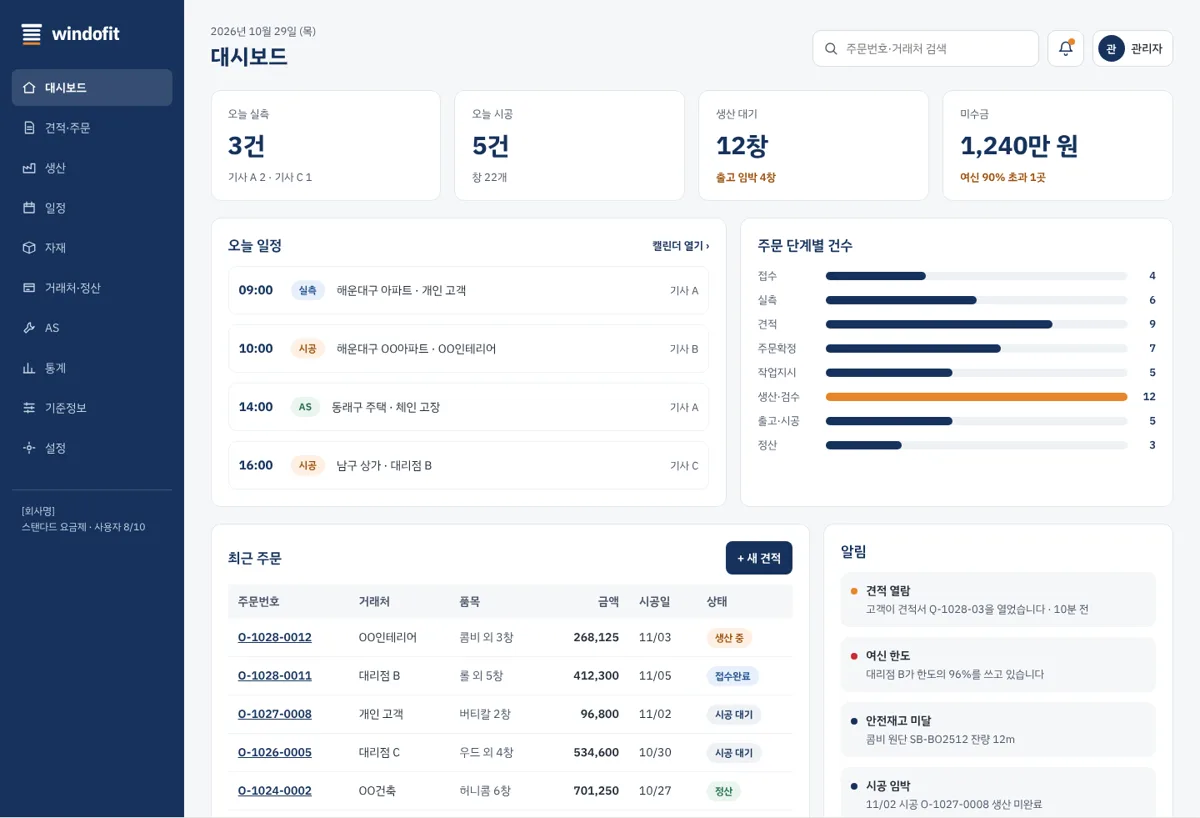Screen dimensions: 1200x818
Task: Click the 금액 column header
Action: [608, 602]
